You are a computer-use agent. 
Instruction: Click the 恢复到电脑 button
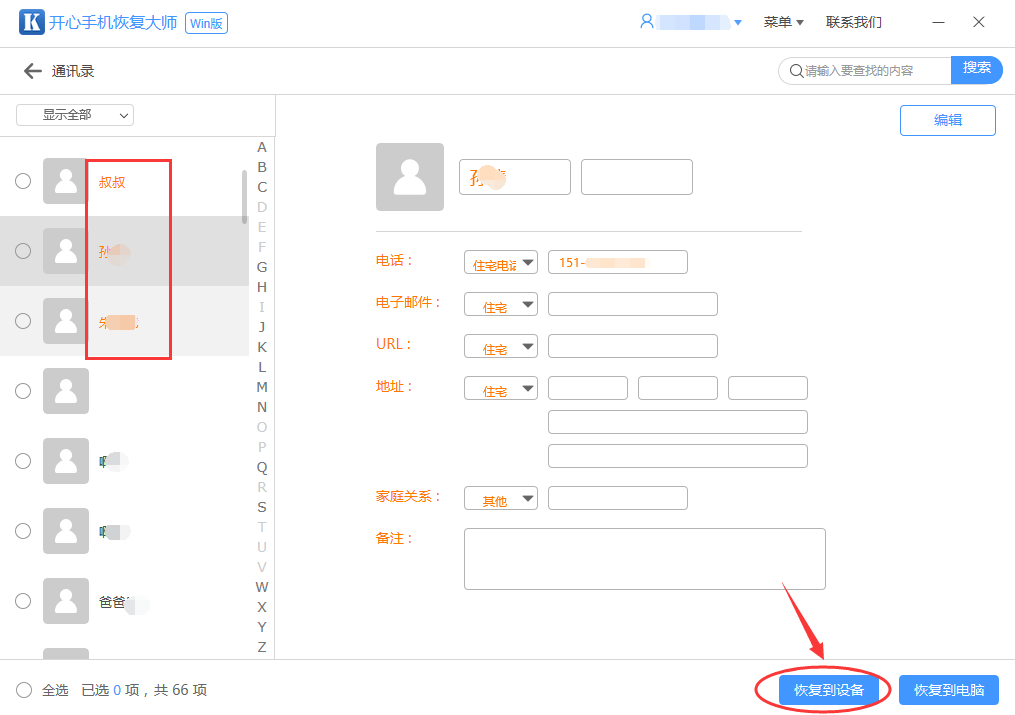949,690
